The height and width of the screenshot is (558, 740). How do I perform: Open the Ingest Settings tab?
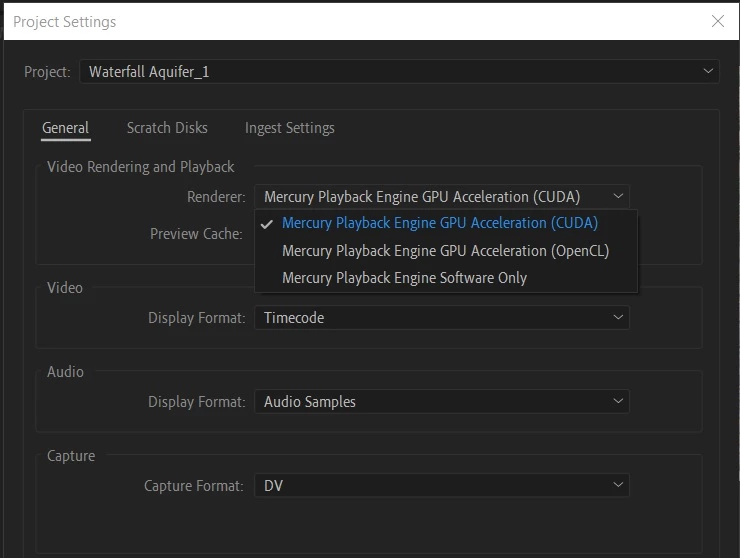point(290,128)
